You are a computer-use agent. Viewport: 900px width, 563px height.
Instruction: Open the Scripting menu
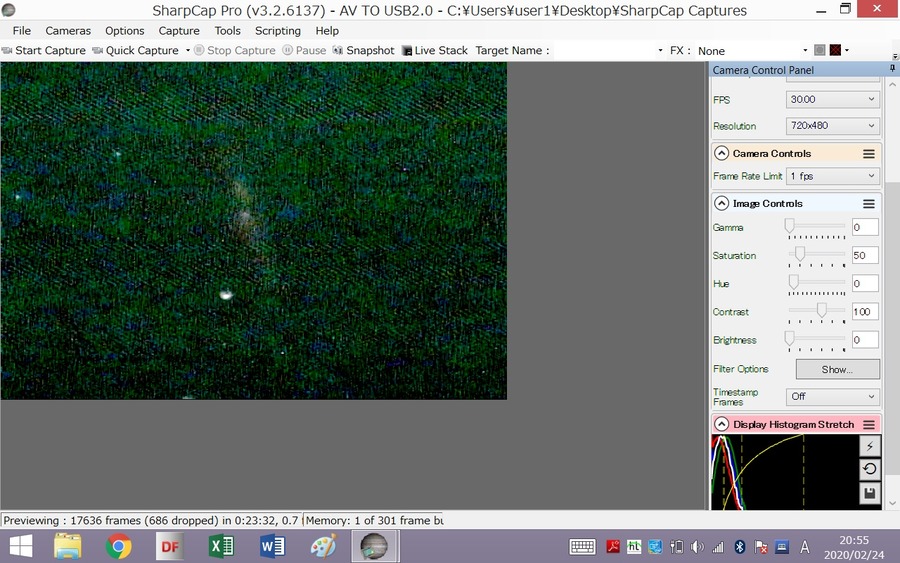pyautogui.click(x=278, y=31)
